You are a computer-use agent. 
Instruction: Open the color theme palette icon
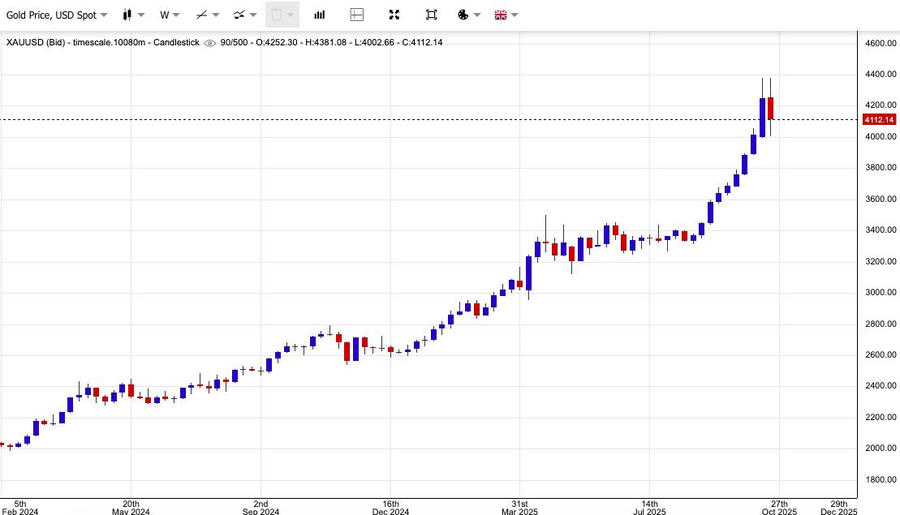point(467,15)
